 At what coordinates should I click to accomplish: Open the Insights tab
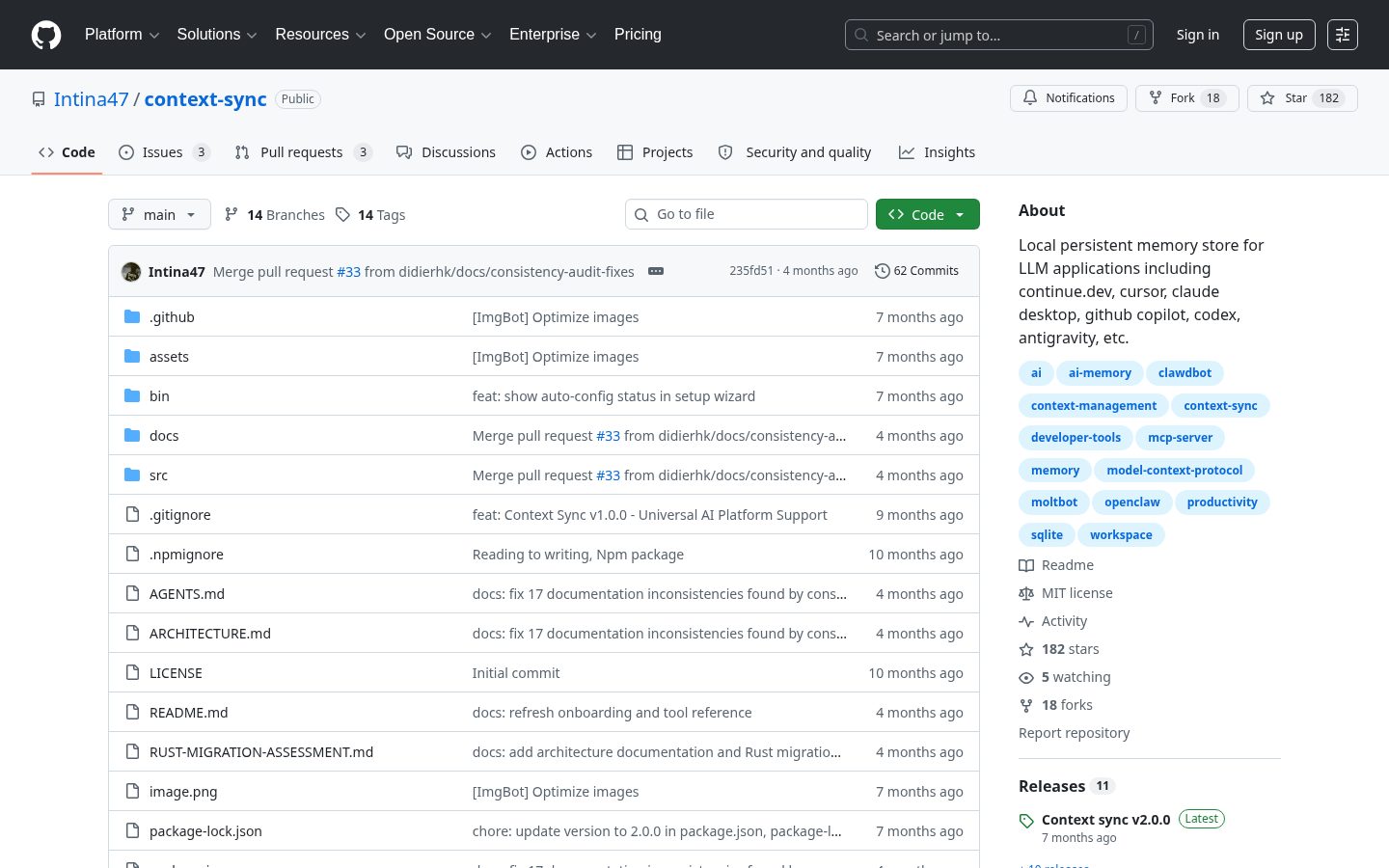[x=937, y=152]
